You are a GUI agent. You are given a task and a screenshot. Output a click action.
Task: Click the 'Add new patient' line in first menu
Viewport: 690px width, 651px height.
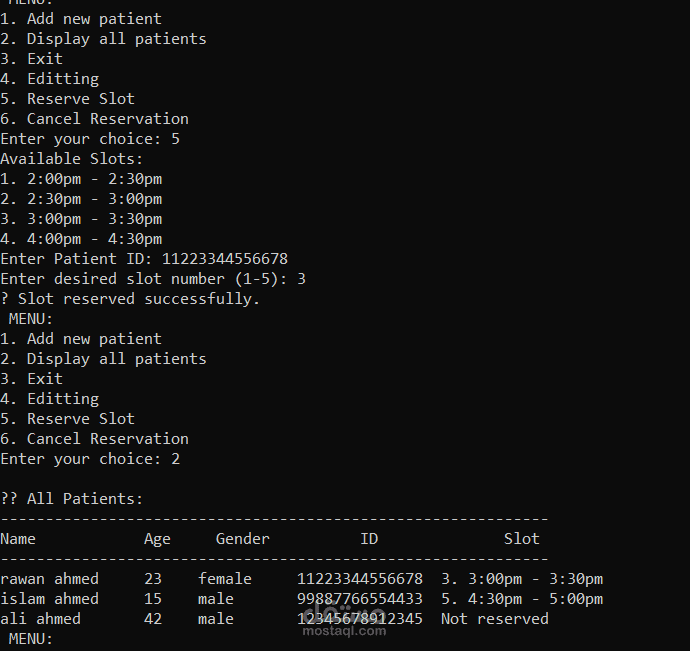(x=81, y=19)
